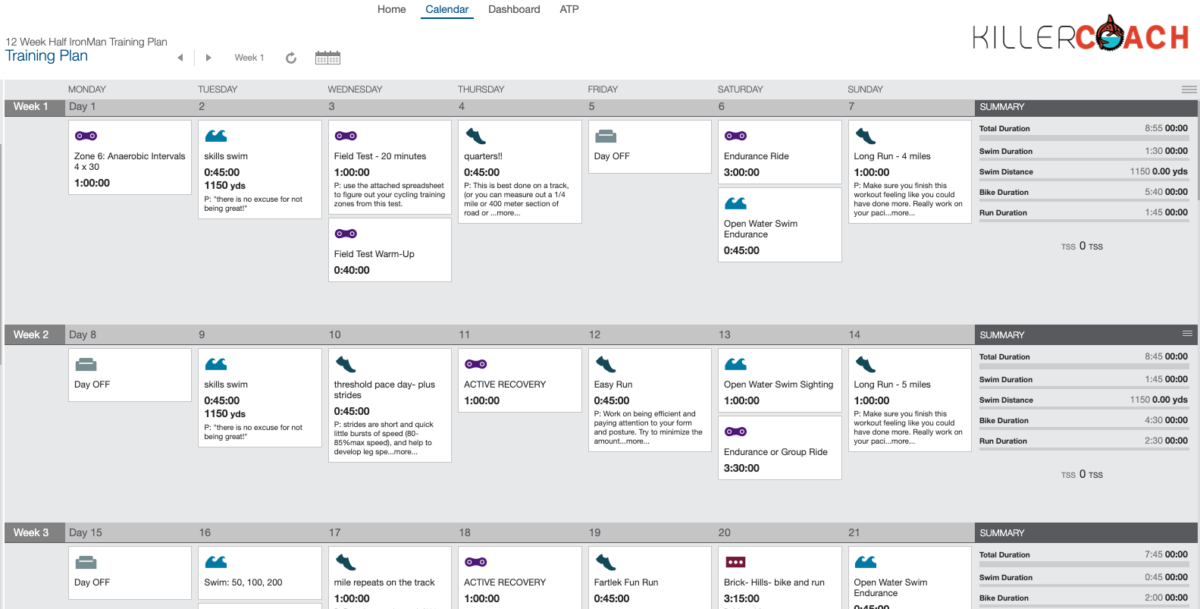The height and width of the screenshot is (609, 1200).
Task: Open the Dashboard tab
Action: (514, 9)
